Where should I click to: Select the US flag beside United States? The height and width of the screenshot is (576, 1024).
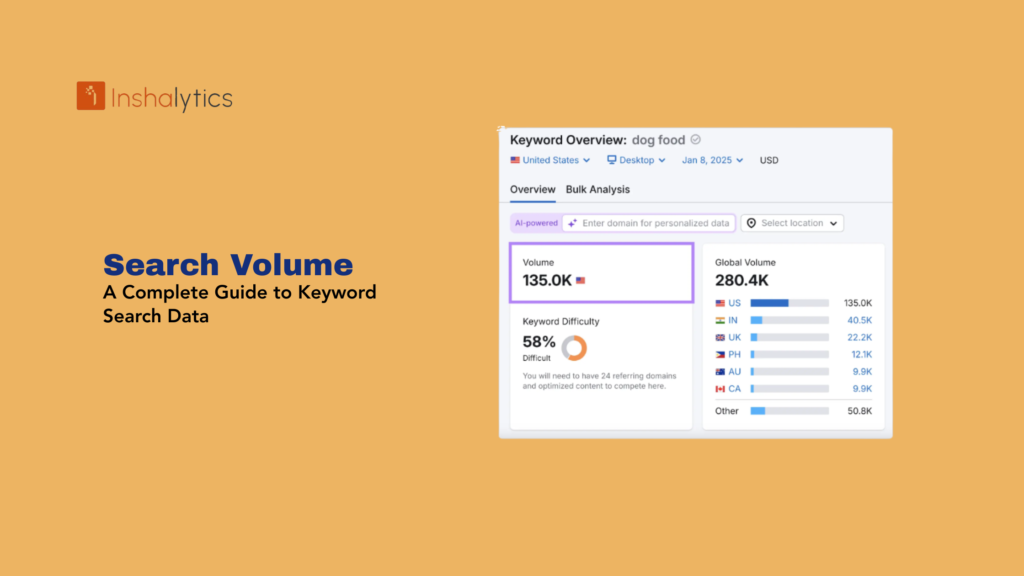pos(514,160)
